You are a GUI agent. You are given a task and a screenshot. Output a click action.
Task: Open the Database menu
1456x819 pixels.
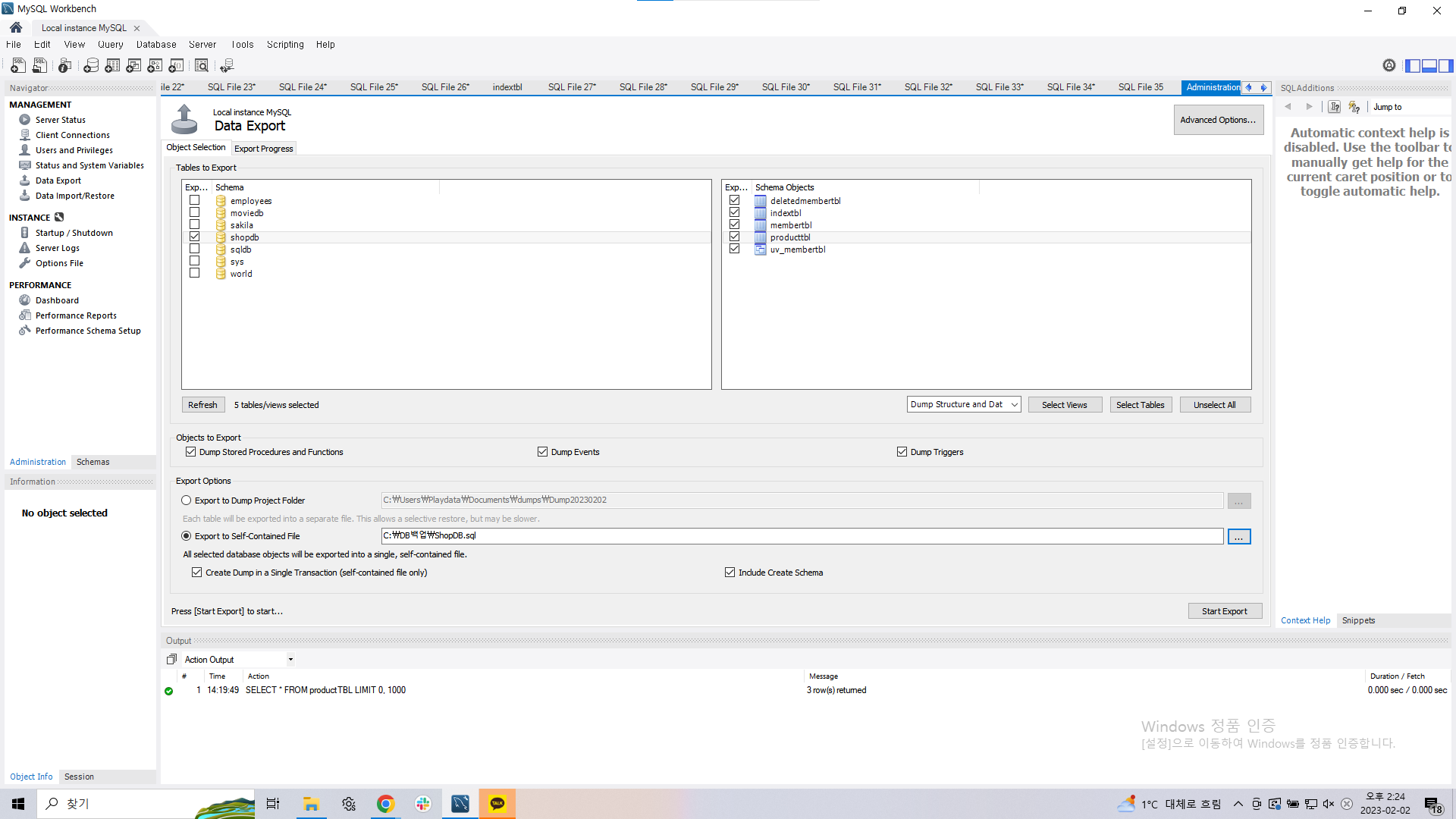tap(156, 45)
